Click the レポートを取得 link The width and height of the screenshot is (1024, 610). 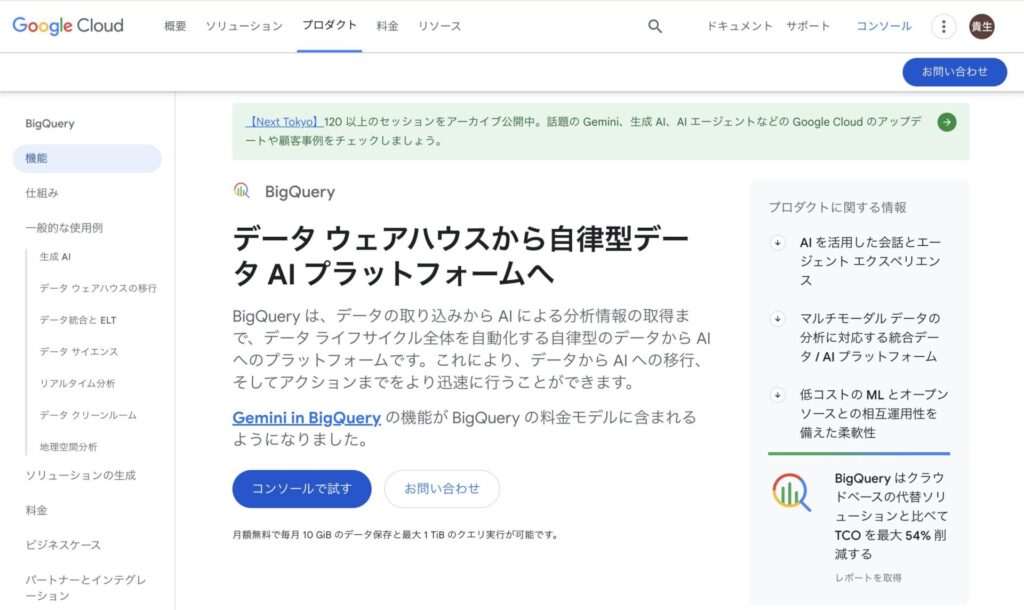coord(868,577)
